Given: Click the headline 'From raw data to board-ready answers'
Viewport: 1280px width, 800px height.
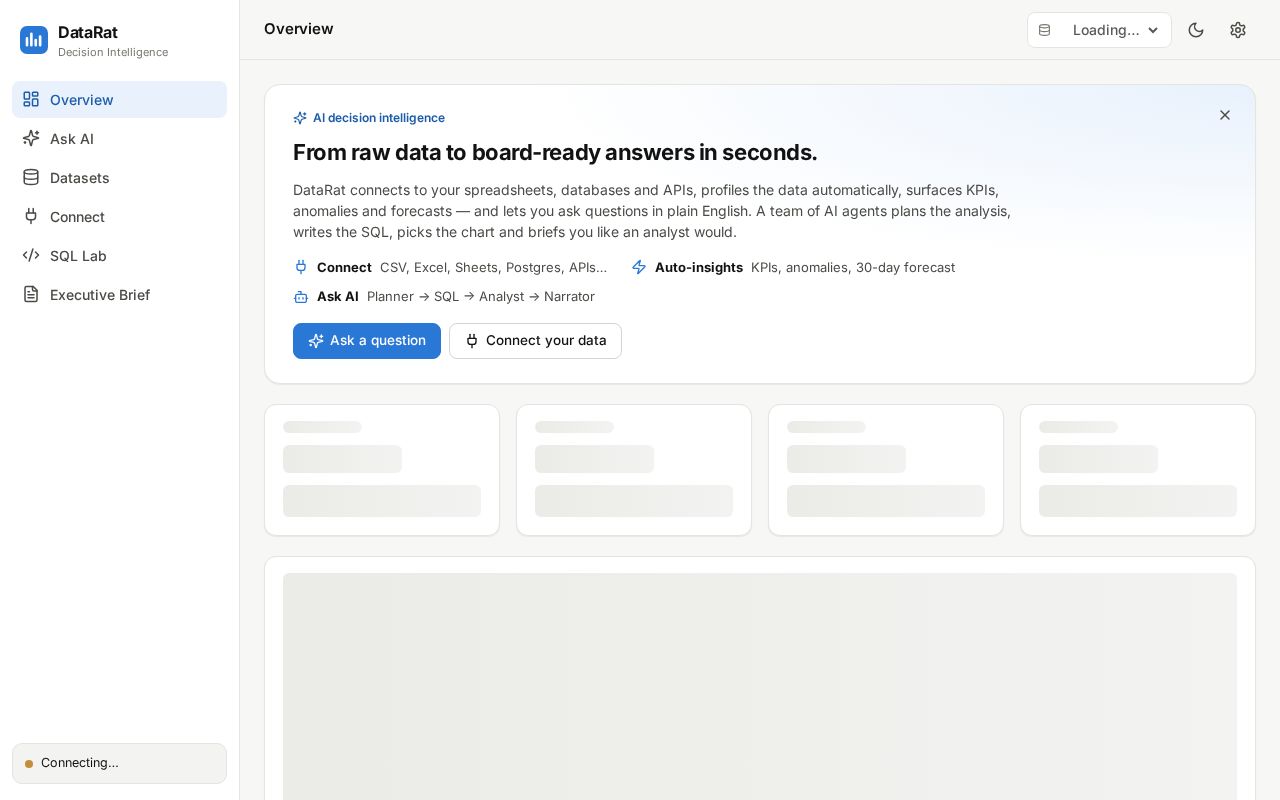Looking at the screenshot, I should (x=555, y=152).
